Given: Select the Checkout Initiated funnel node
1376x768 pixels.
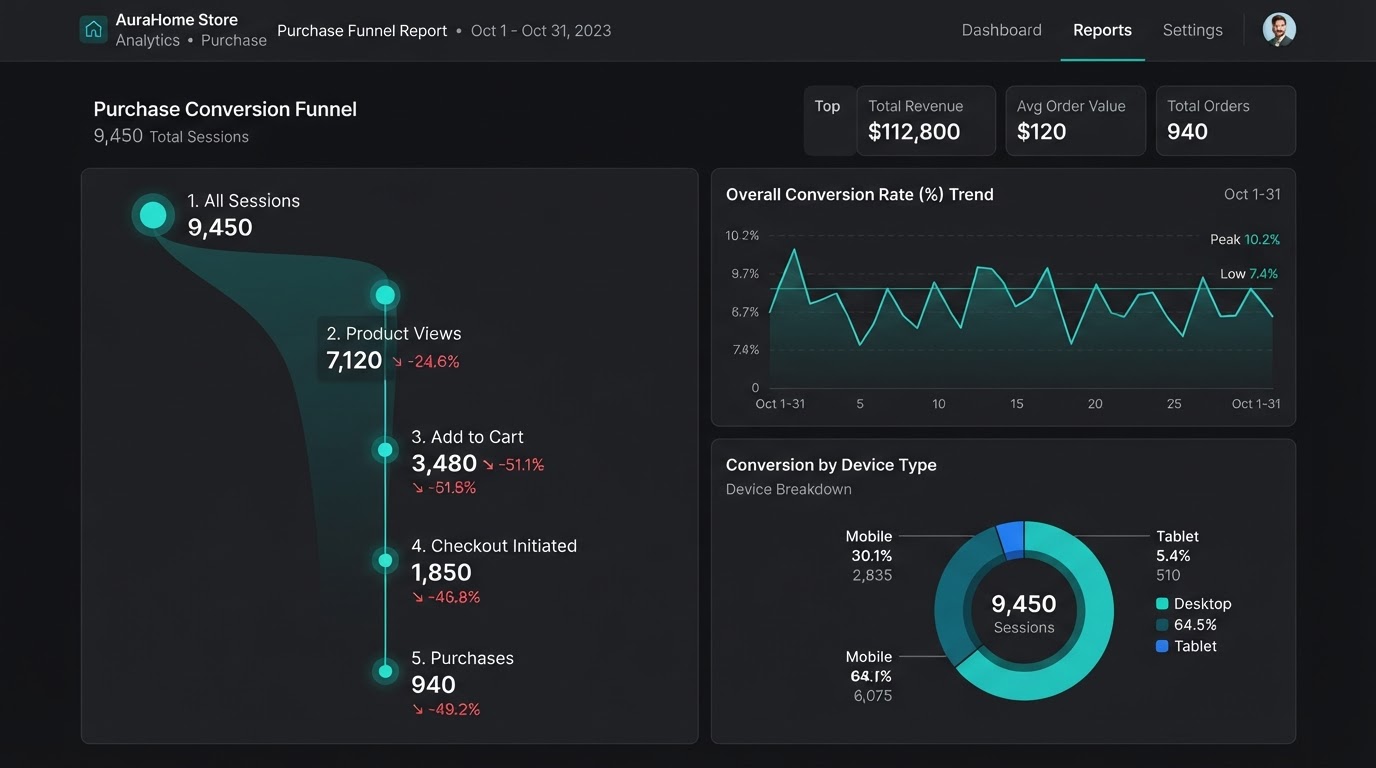Looking at the screenshot, I should [x=385, y=560].
